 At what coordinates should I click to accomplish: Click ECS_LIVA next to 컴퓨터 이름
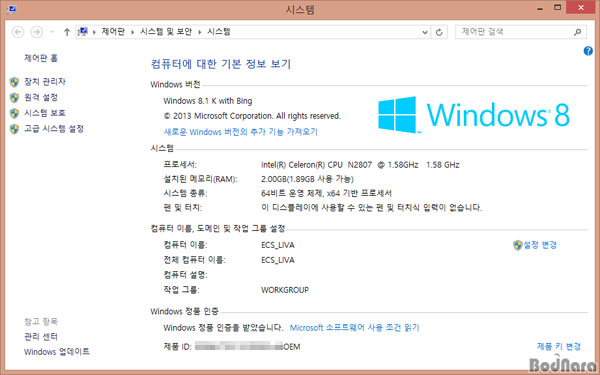(278, 245)
